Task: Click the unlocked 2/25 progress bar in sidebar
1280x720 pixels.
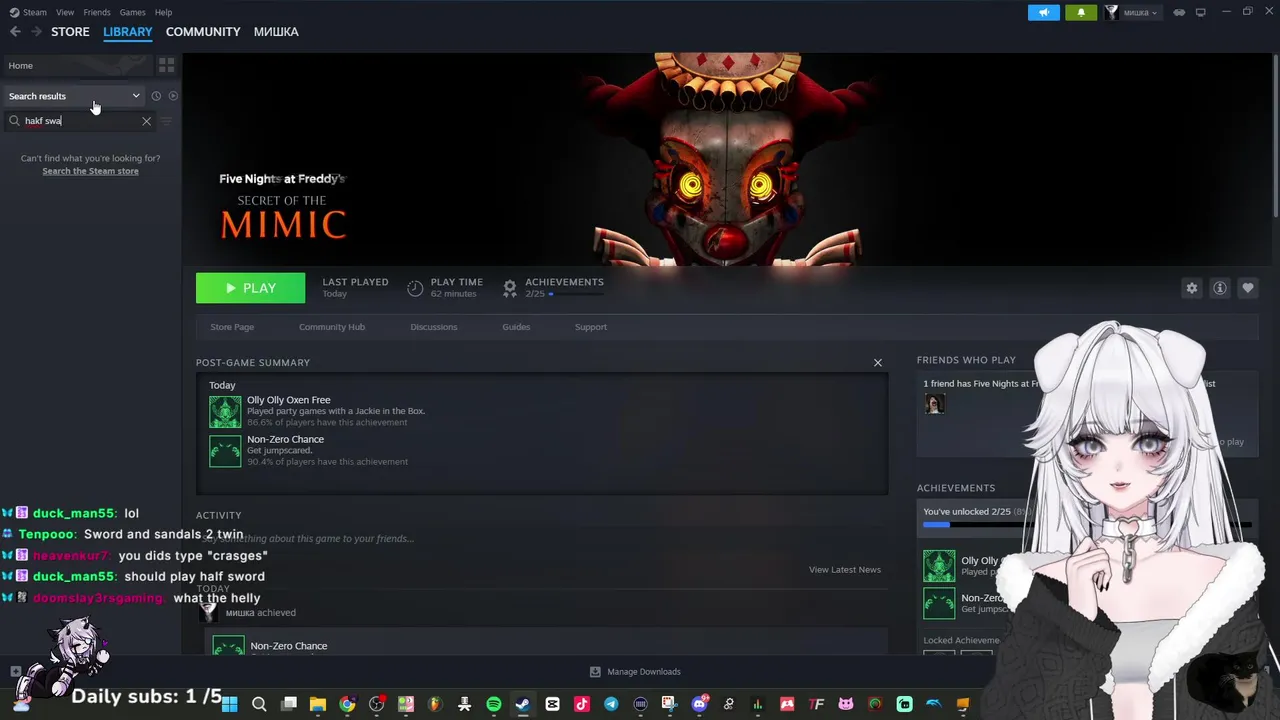Action: pos(1087,525)
